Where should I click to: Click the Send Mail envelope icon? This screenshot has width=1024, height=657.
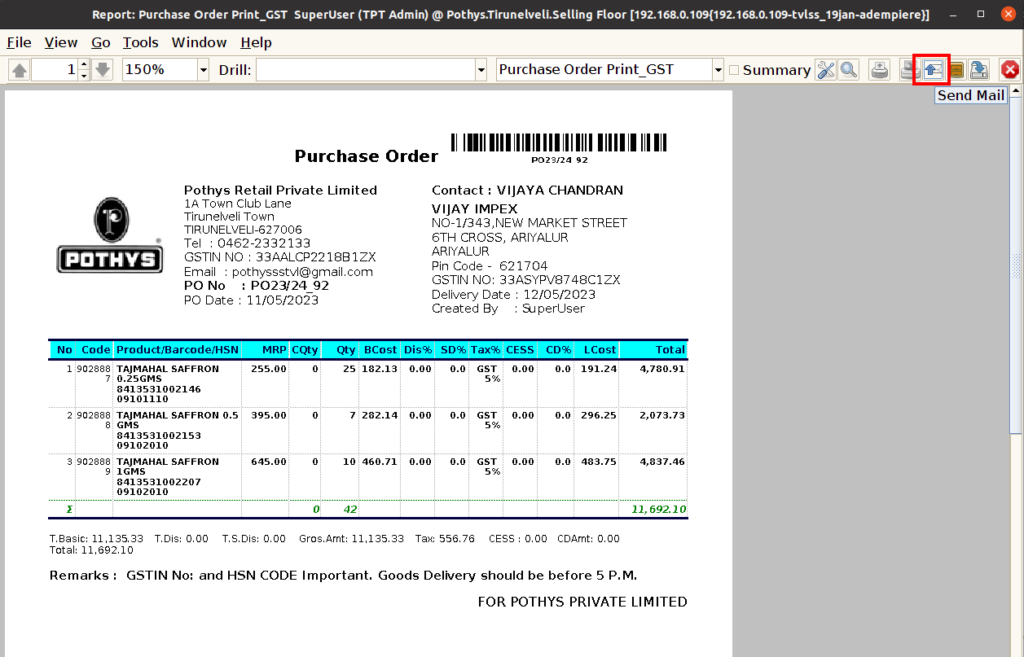(x=933, y=70)
